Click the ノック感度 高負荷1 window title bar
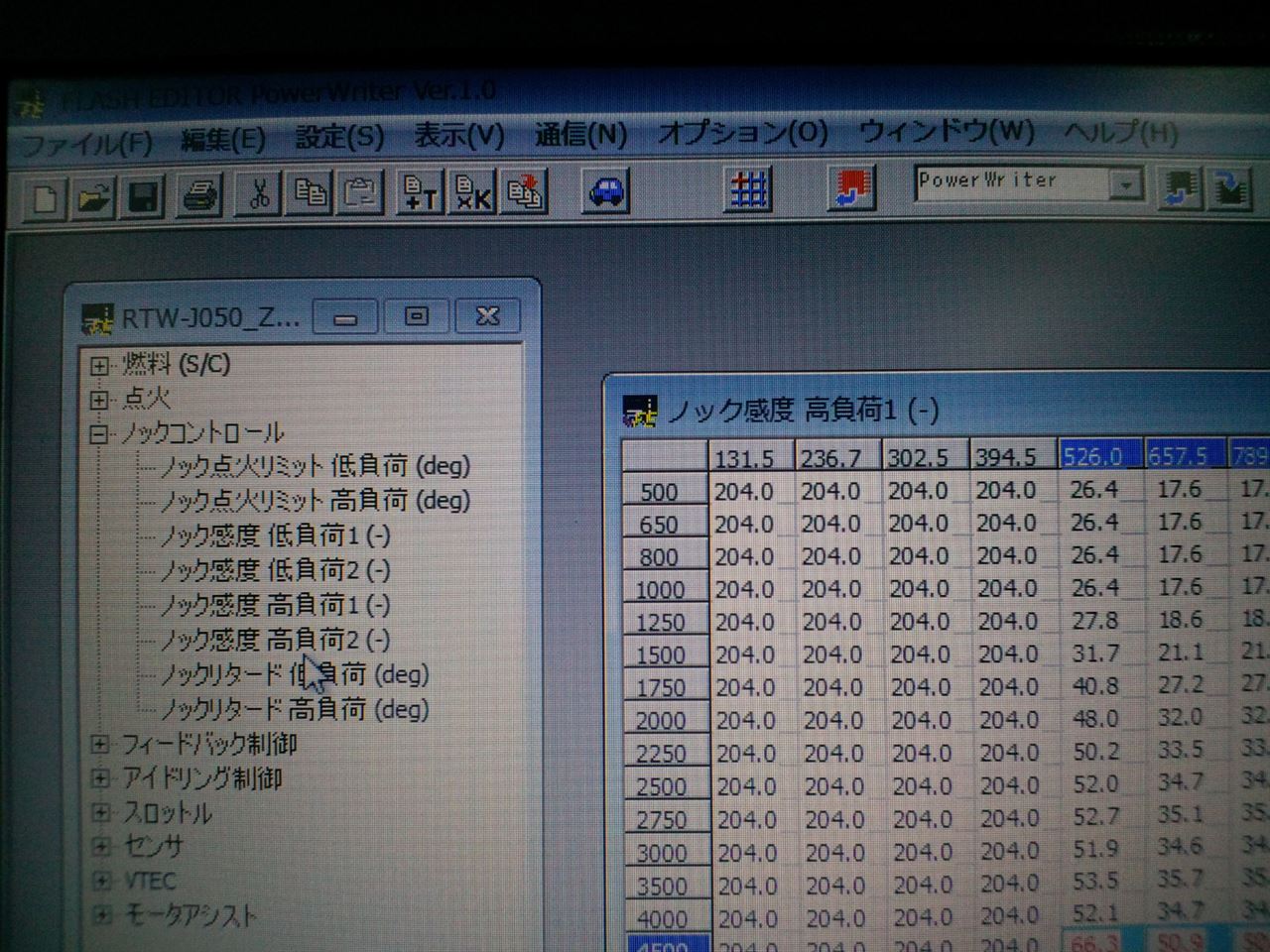Viewport: 1270px width, 952px height. 938,409
